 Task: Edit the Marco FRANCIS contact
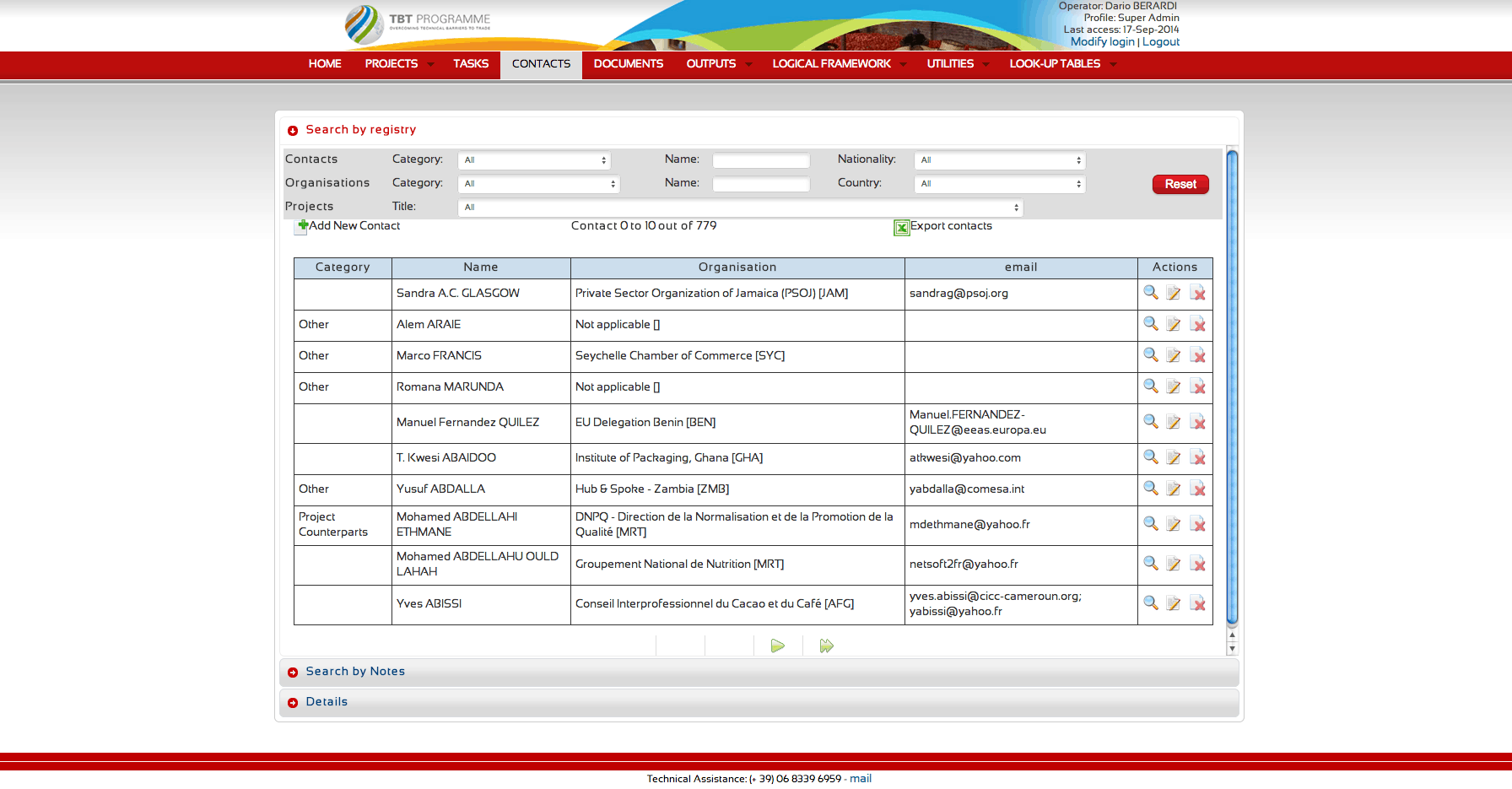click(1174, 355)
